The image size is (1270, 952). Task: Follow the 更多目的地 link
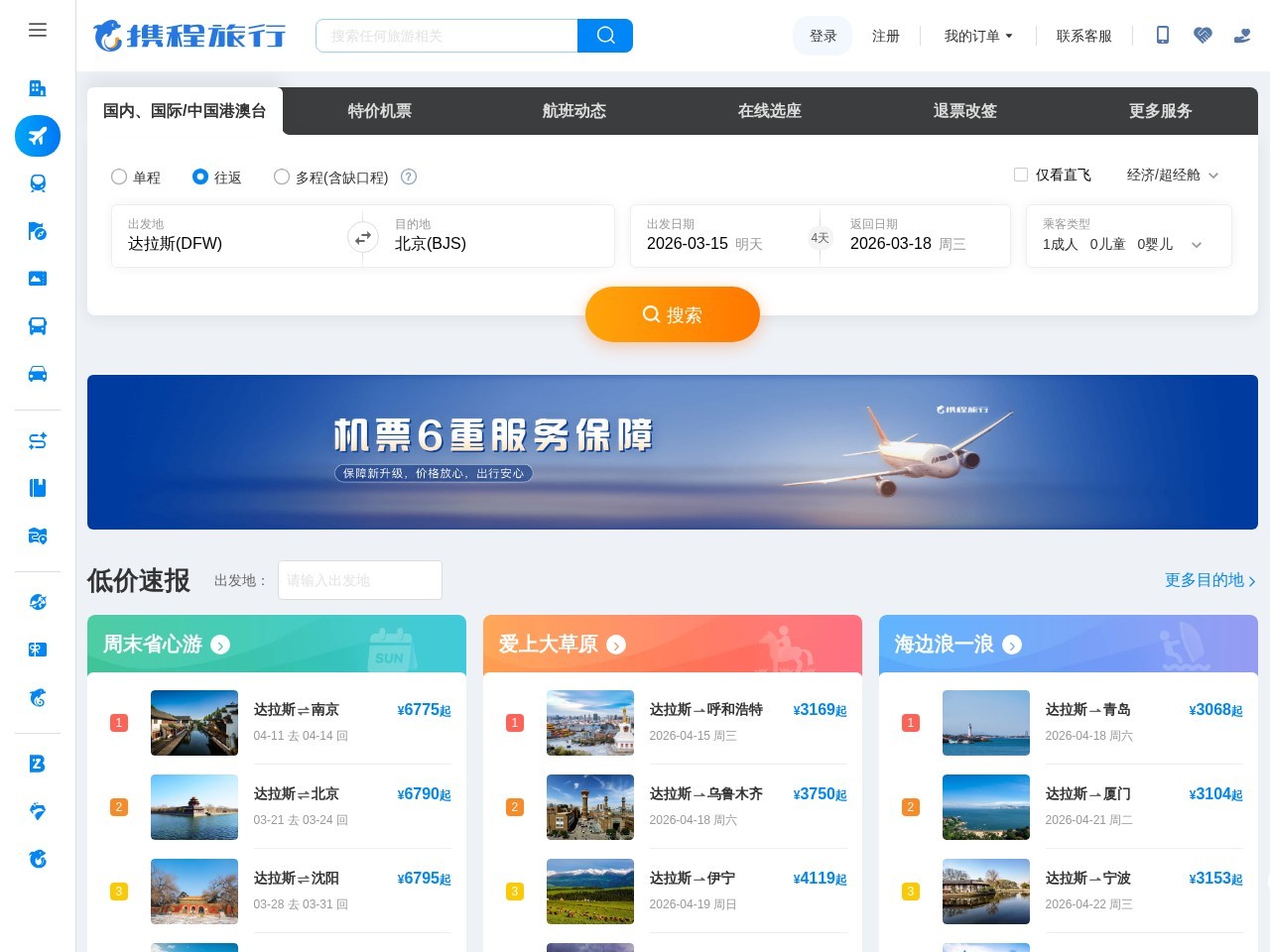pos(1209,580)
